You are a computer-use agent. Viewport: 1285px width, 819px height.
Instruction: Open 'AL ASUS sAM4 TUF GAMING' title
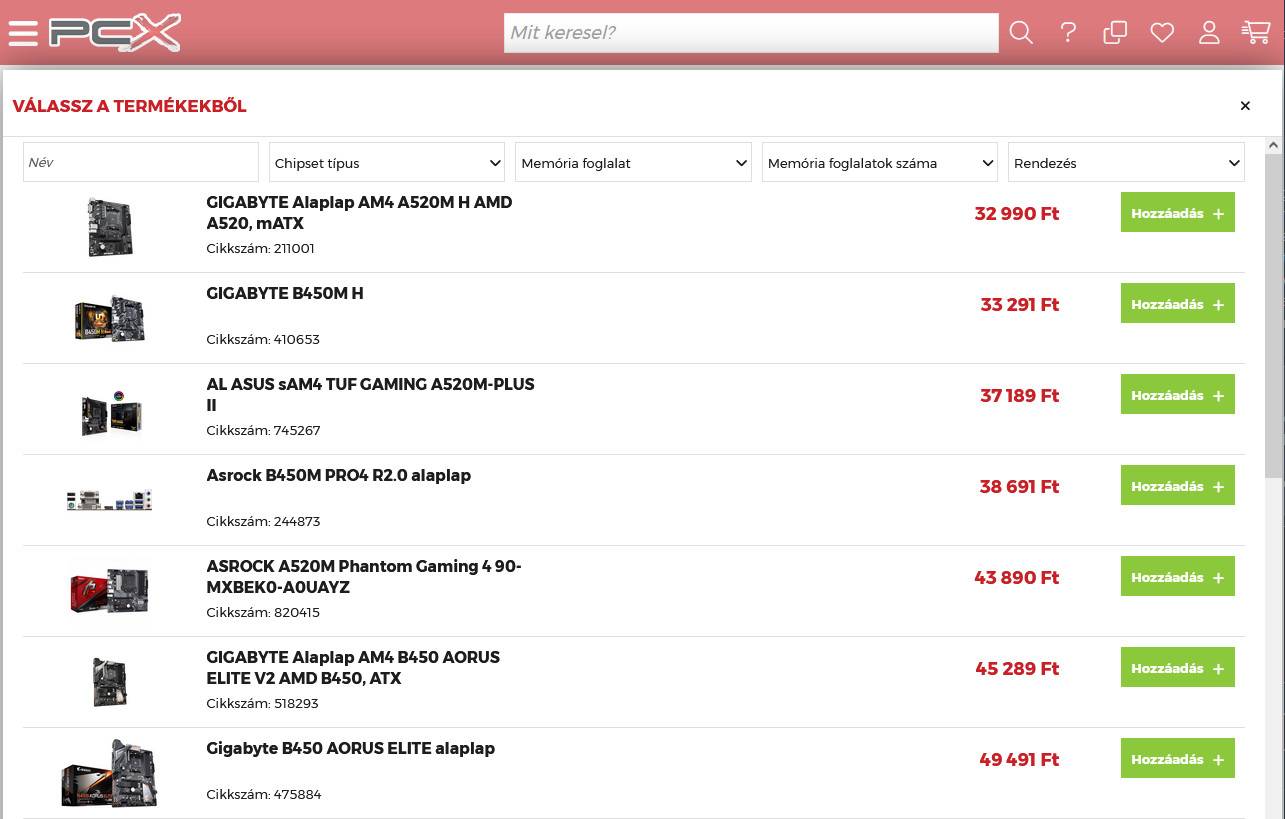click(x=371, y=395)
